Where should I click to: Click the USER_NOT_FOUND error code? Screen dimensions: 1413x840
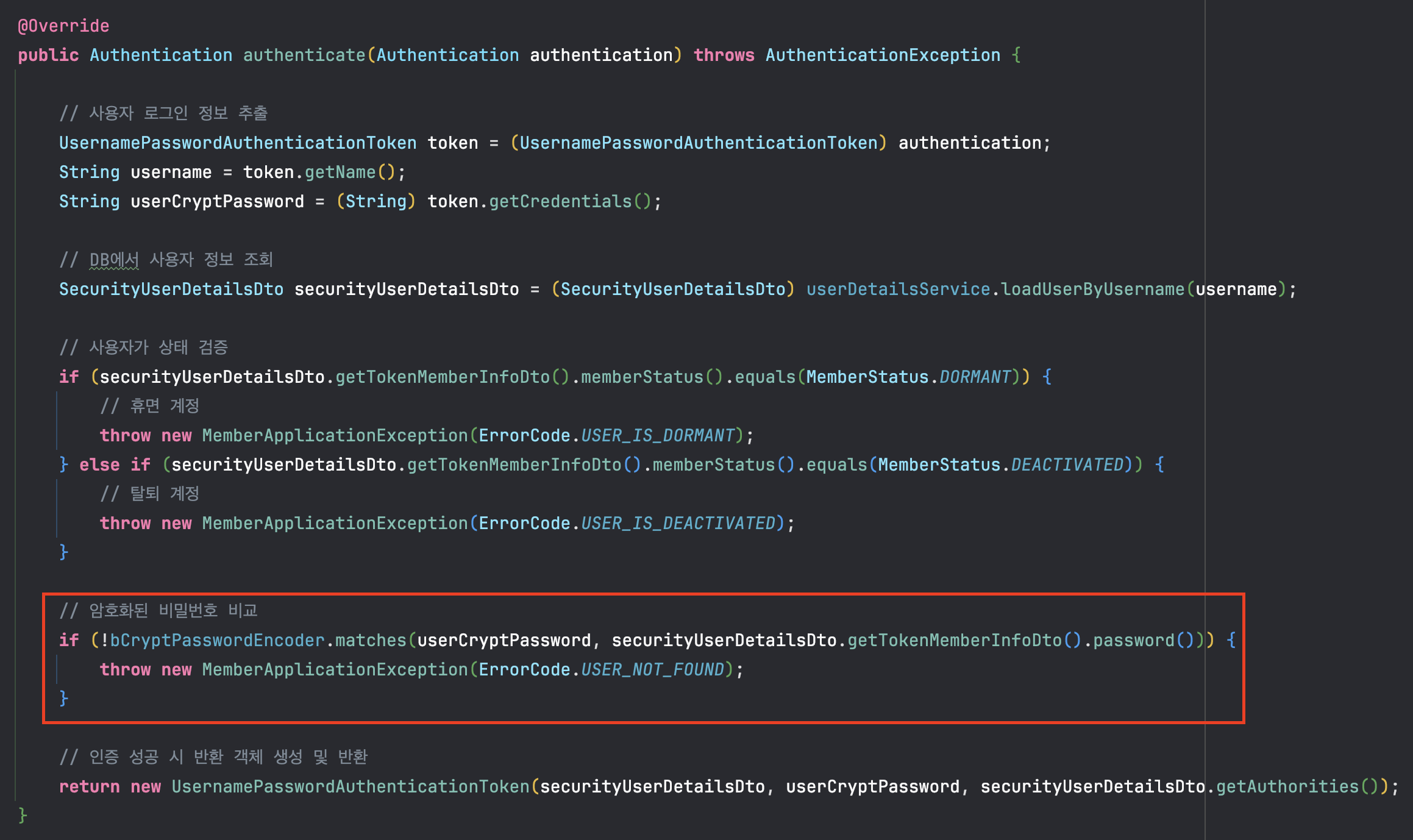pyautogui.click(x=652, y=669)
